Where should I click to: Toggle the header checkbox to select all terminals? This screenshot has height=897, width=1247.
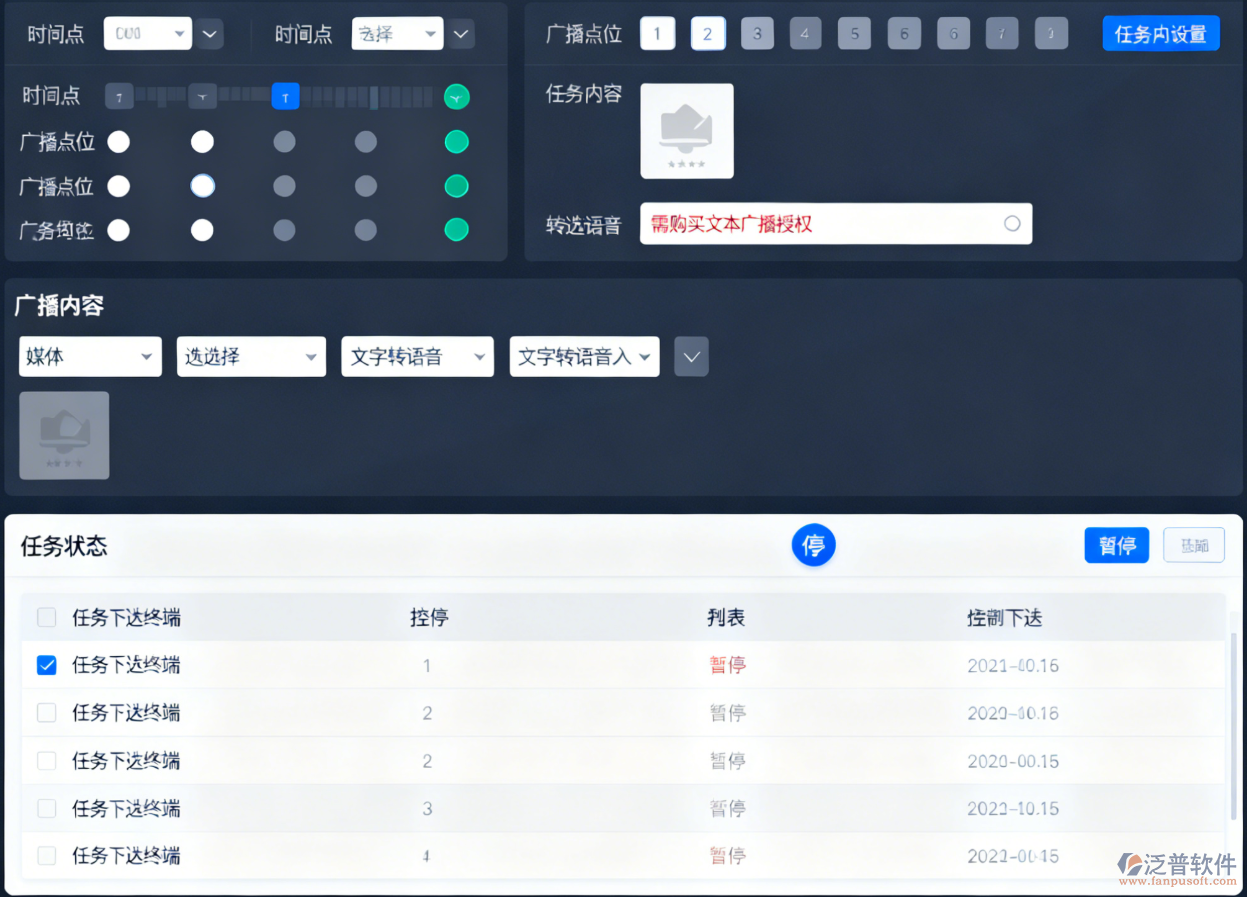[46, 617]
